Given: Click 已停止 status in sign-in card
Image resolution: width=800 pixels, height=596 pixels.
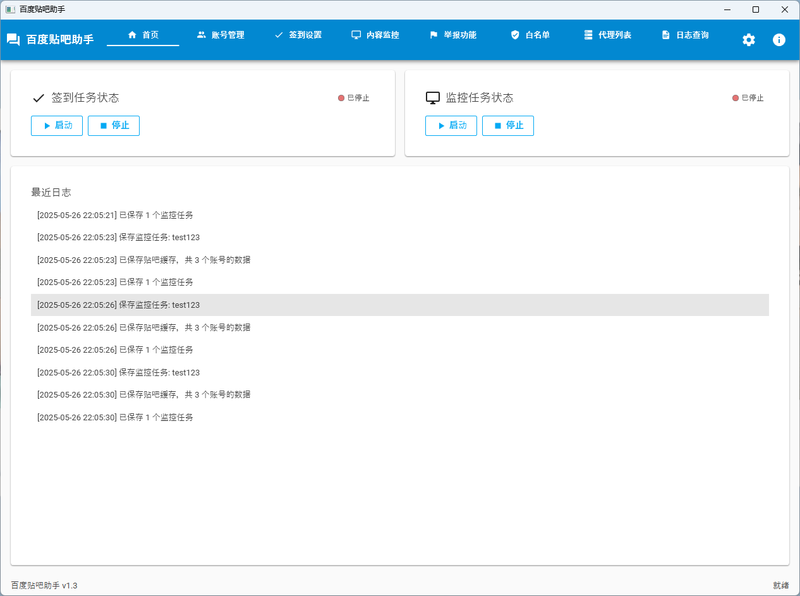Looking at the screenshot, I should tap(358, 98).
